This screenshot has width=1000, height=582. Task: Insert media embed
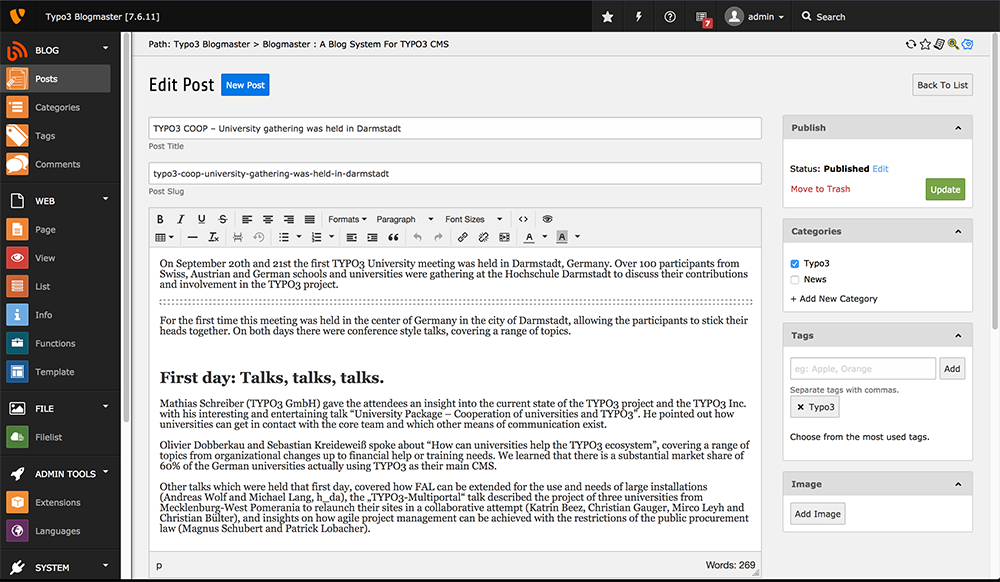(x=504, y=237)
